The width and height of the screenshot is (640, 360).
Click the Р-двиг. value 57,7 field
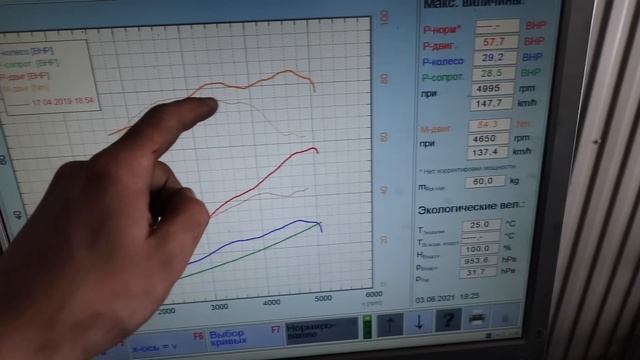coord(496,42)
